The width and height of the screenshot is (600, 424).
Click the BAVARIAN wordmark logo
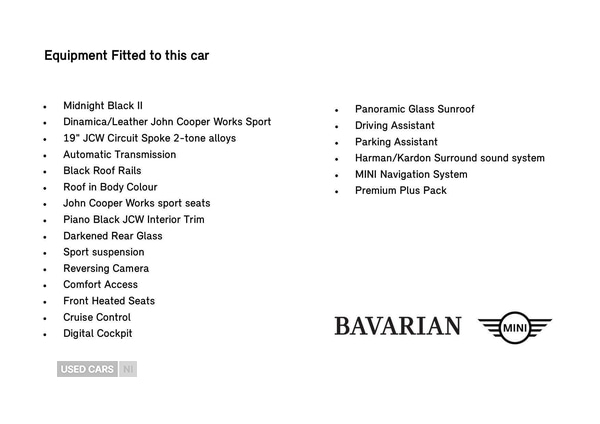[x=397, y=326]
